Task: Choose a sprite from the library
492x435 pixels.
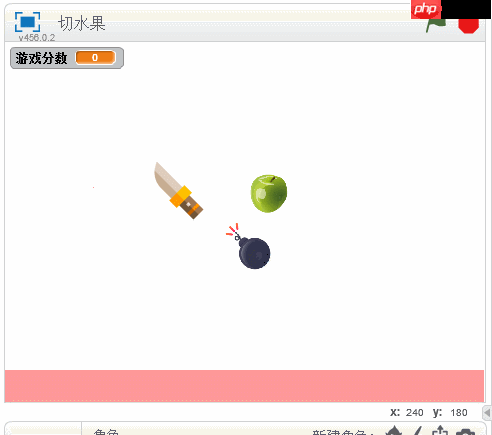Action: coord(394,431)
